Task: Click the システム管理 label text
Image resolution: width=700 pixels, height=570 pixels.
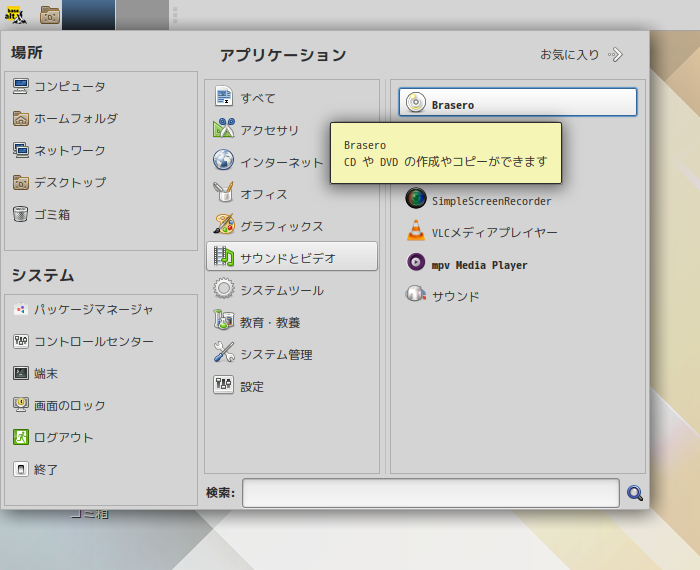Action: [276, 354]
